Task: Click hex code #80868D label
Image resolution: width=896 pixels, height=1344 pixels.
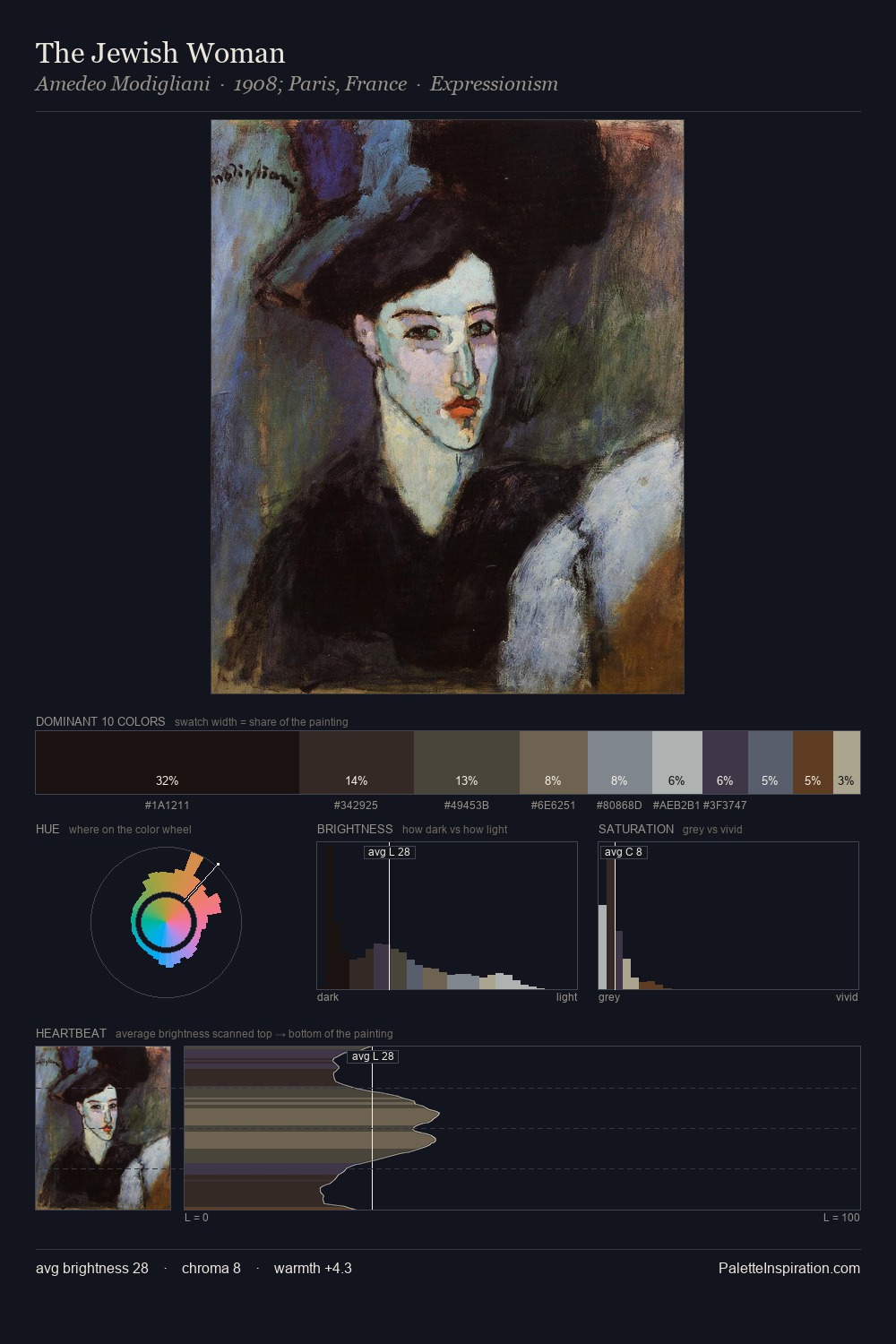Action: coord(619,805)
